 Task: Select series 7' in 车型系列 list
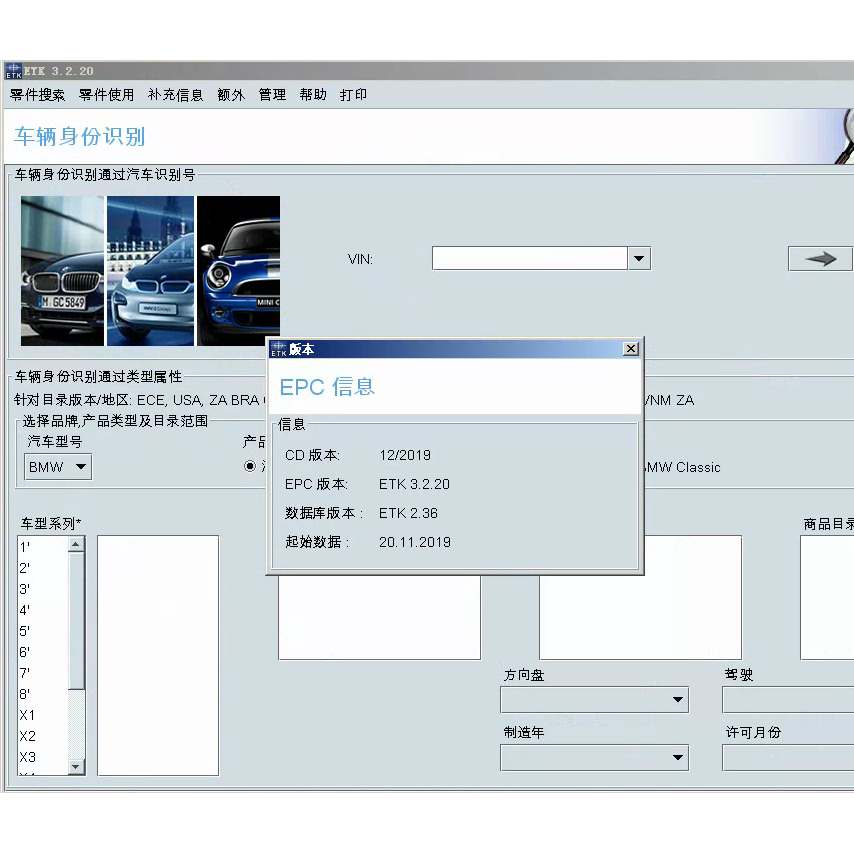click(x=43, y=673)
